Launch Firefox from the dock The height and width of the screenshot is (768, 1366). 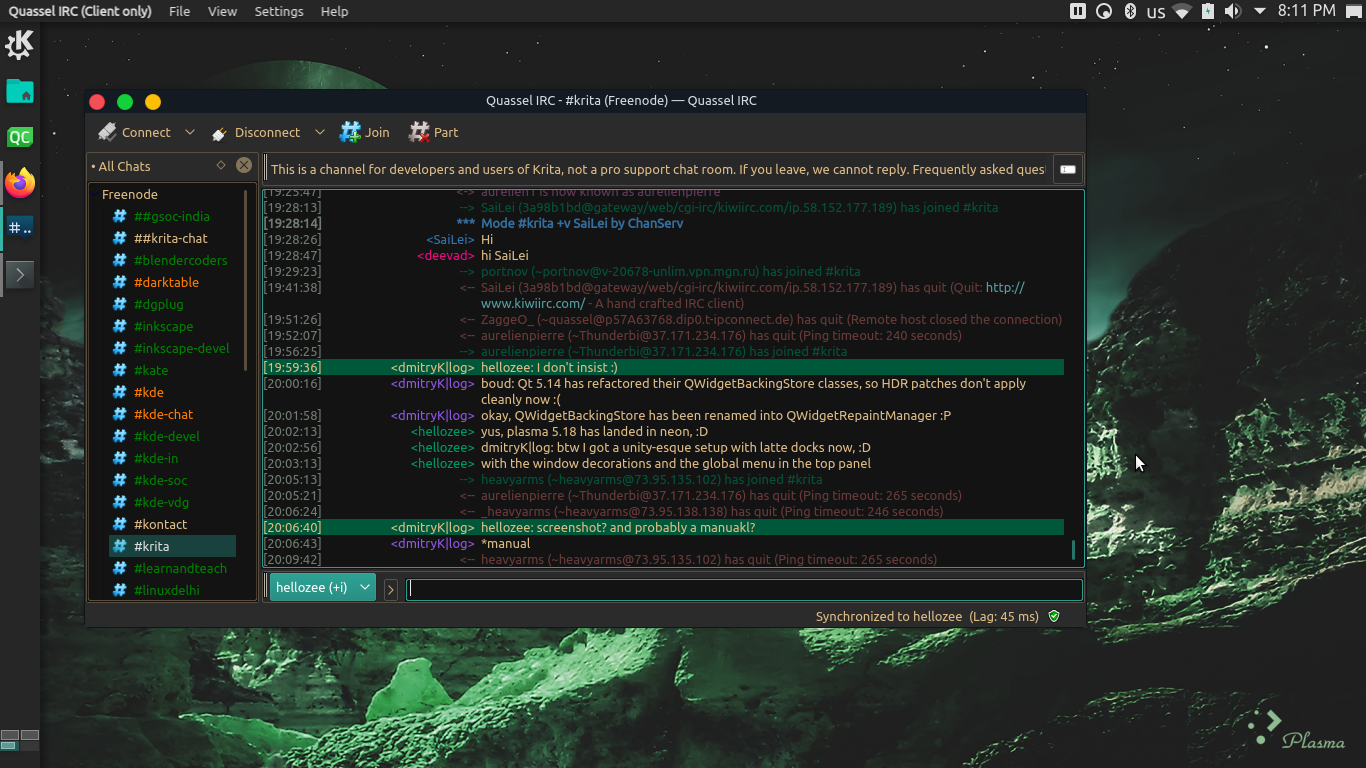pos(20,183)
